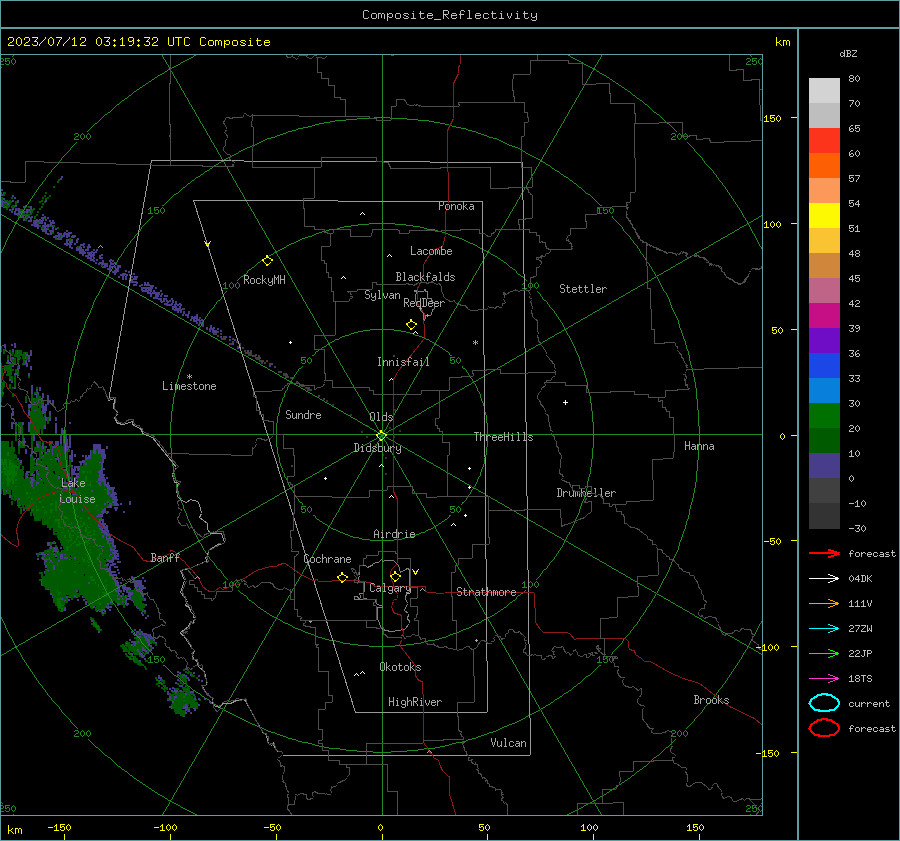Pick the green 22JP arrow symbol
Image resolution: width=900 pixels, height=841 pixels.
coord(824,653)
